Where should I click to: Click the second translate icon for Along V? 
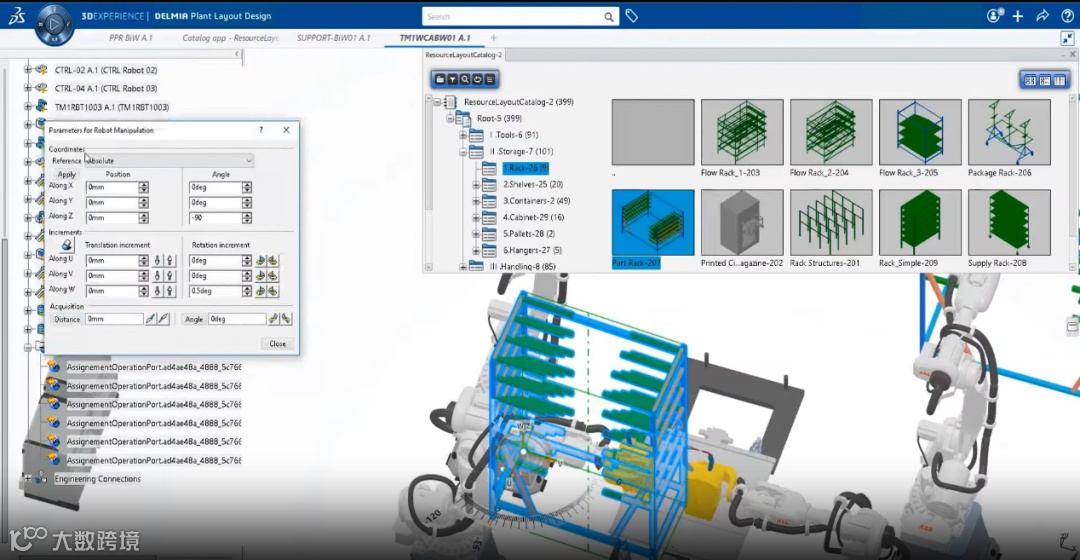(x=169, y=276)
